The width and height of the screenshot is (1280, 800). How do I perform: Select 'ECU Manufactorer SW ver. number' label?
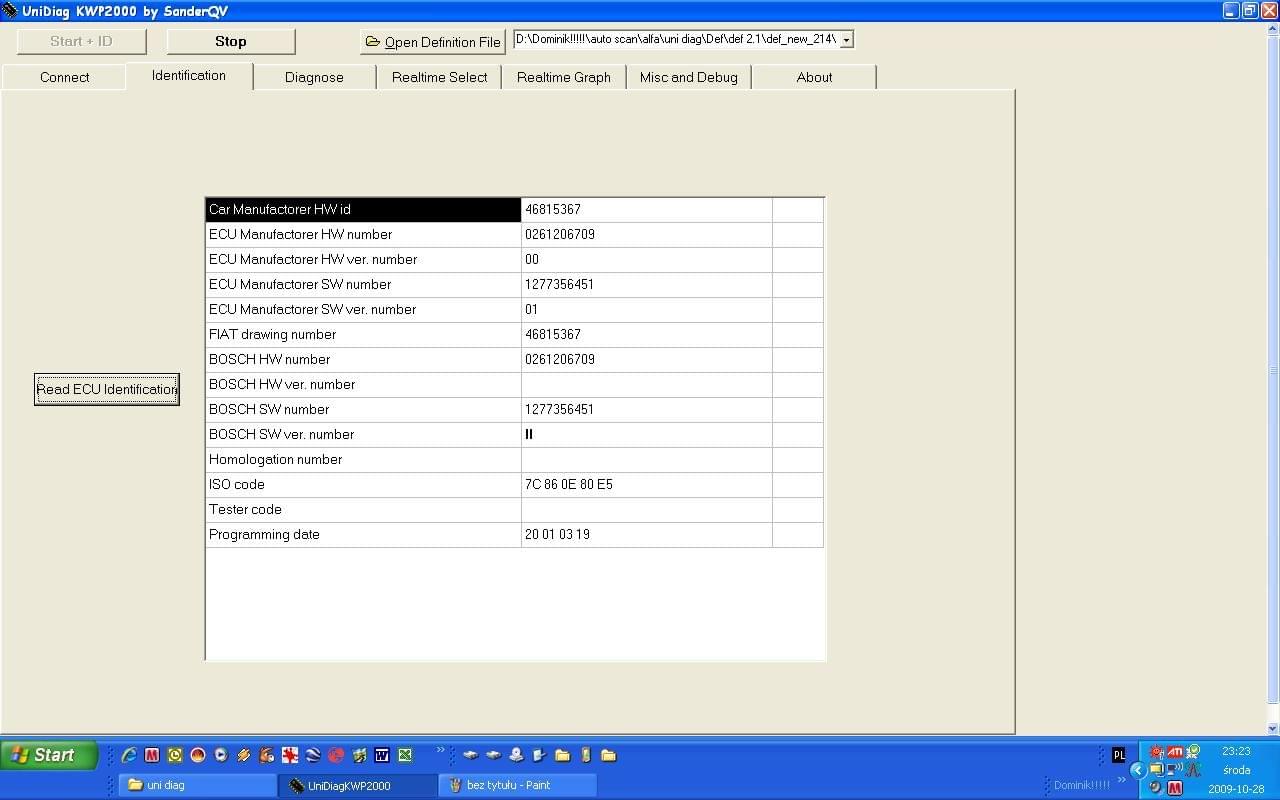363,310
